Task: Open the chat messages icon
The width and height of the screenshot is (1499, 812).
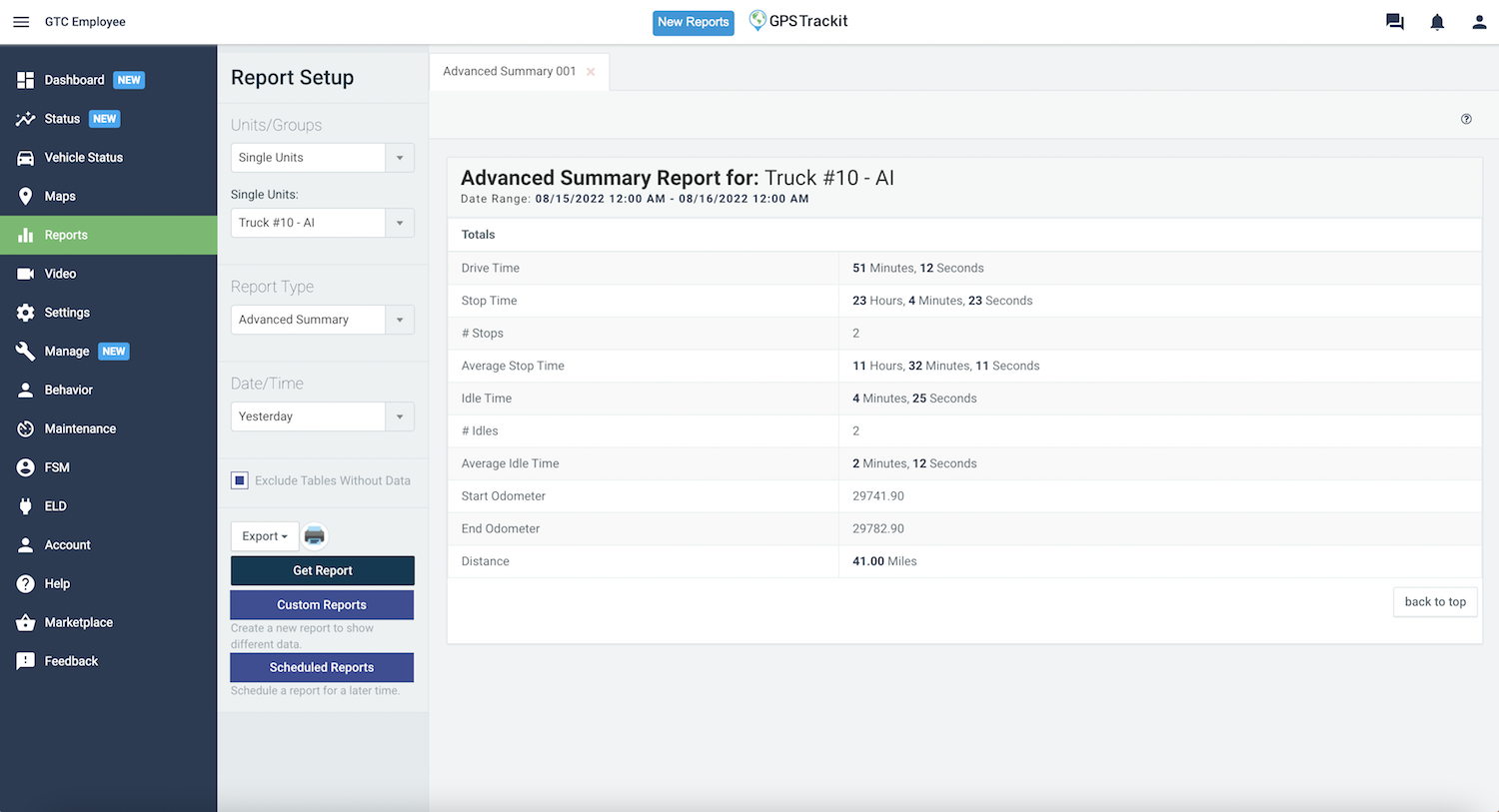Action: [1394, 22]
